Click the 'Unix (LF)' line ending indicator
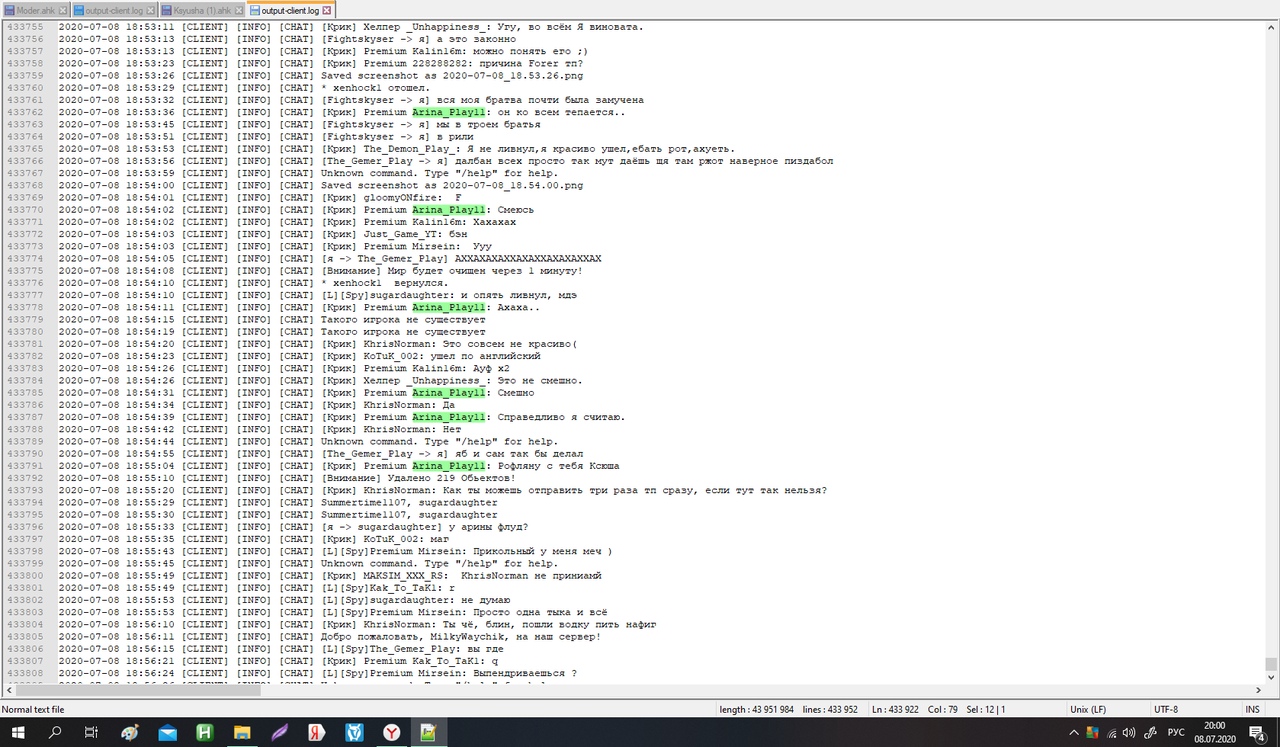This screenshot has height=747, width=1280. (1088, 709)
